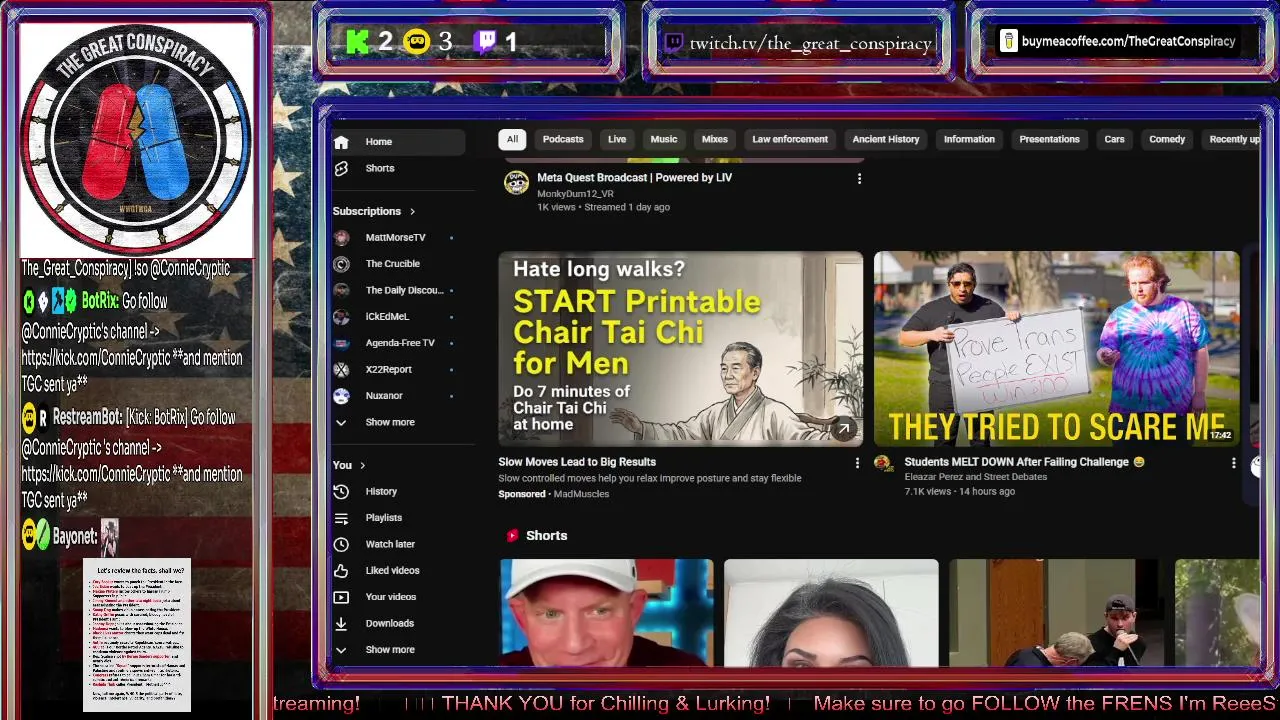1280x720 pixels.
Task: Open Playlists icon in sidebar
Action: (x=341, y=518)
